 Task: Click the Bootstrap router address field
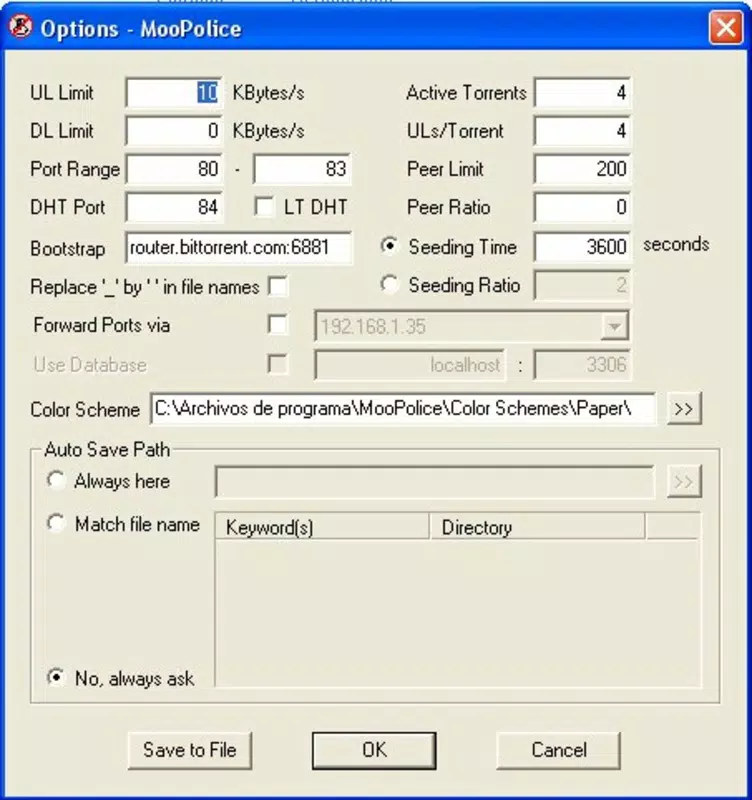click(x=239, y=247)
